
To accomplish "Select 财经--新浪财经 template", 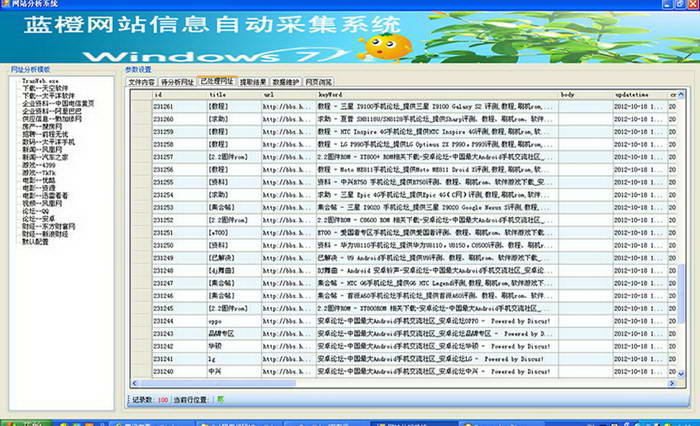I will point(45,234).
